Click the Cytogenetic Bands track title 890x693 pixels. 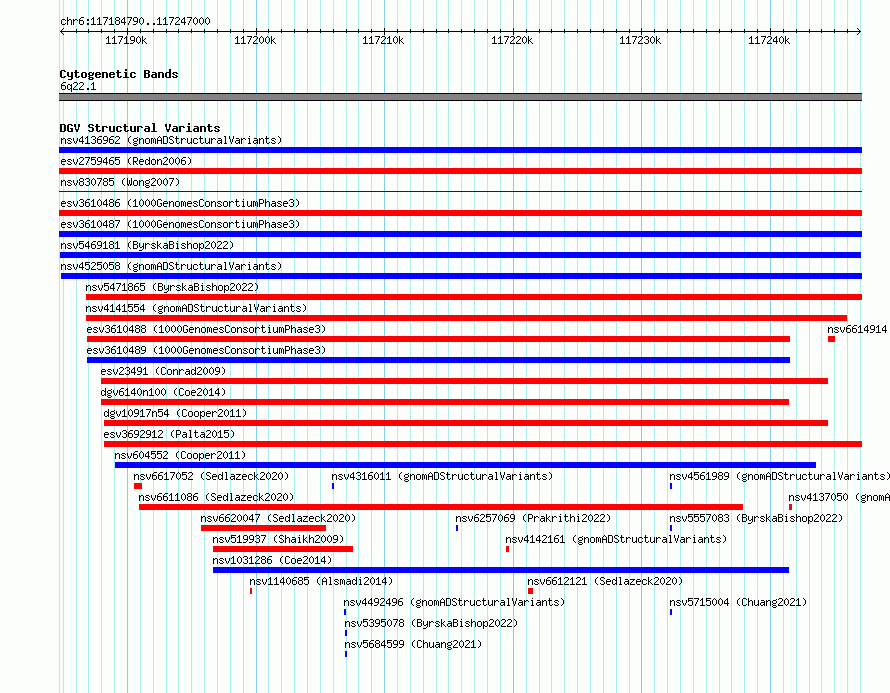click(119, 74)
